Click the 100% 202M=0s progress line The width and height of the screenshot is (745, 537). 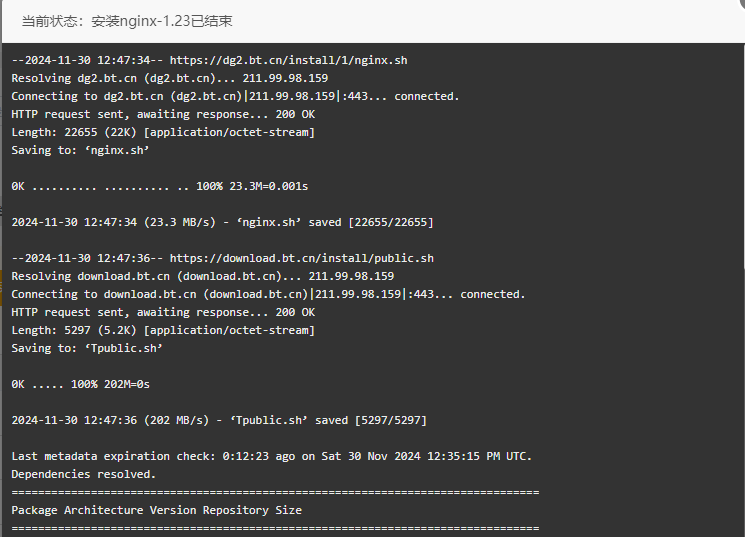click(x=80, y=384)
